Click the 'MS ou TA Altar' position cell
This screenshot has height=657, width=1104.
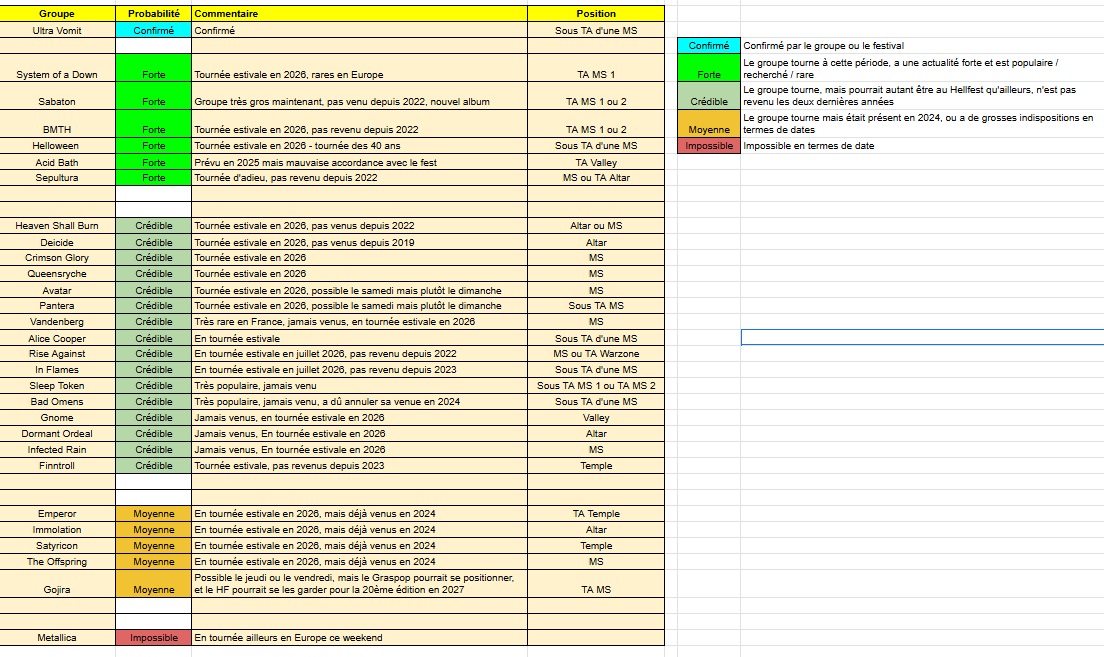(596, 177)
